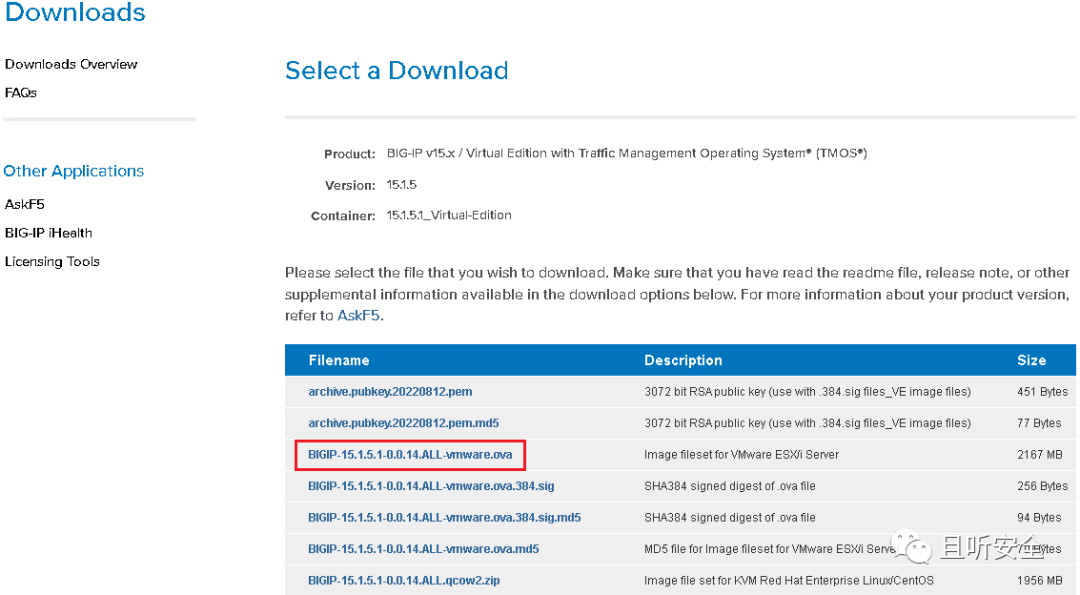Image resolution: width=1080 pixels, height=595 pixels.
Task: Click the Description column header
Action: (683, 360)
